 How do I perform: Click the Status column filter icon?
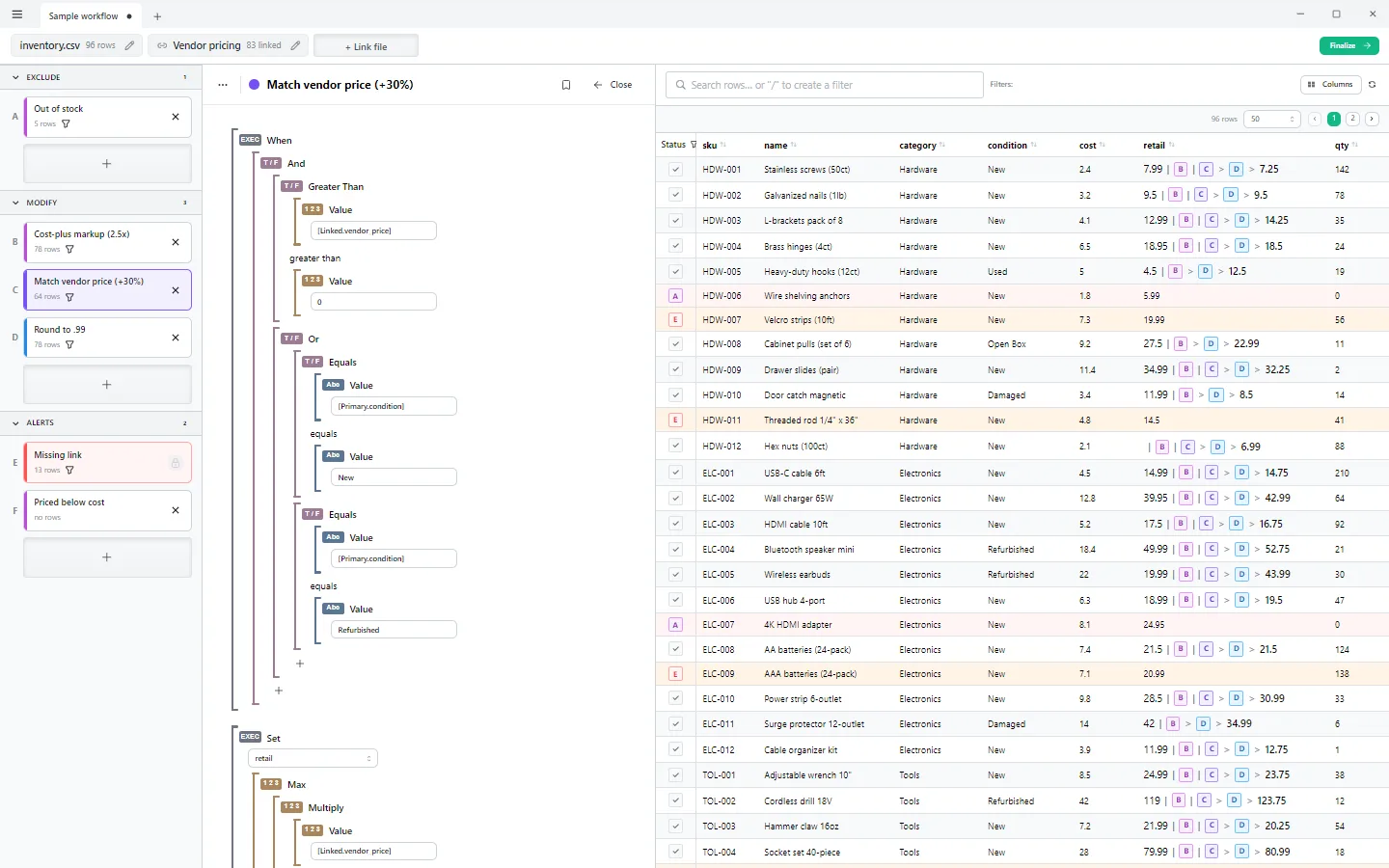click(694, 145)
